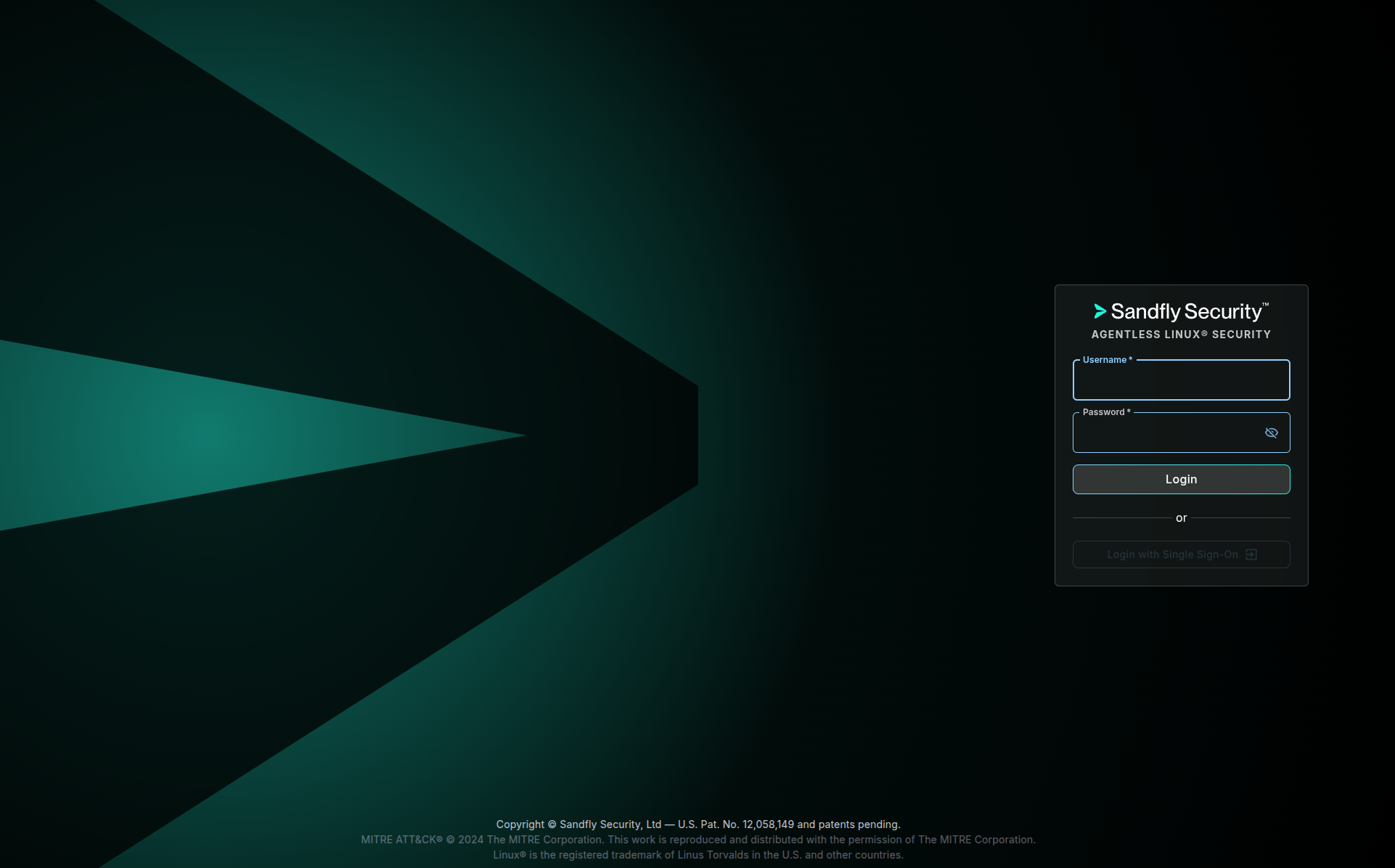Click the MITRE ATT&CK attribution text
The height and width of the screenshot is (868, 1395).
click(x=698, y=839)
